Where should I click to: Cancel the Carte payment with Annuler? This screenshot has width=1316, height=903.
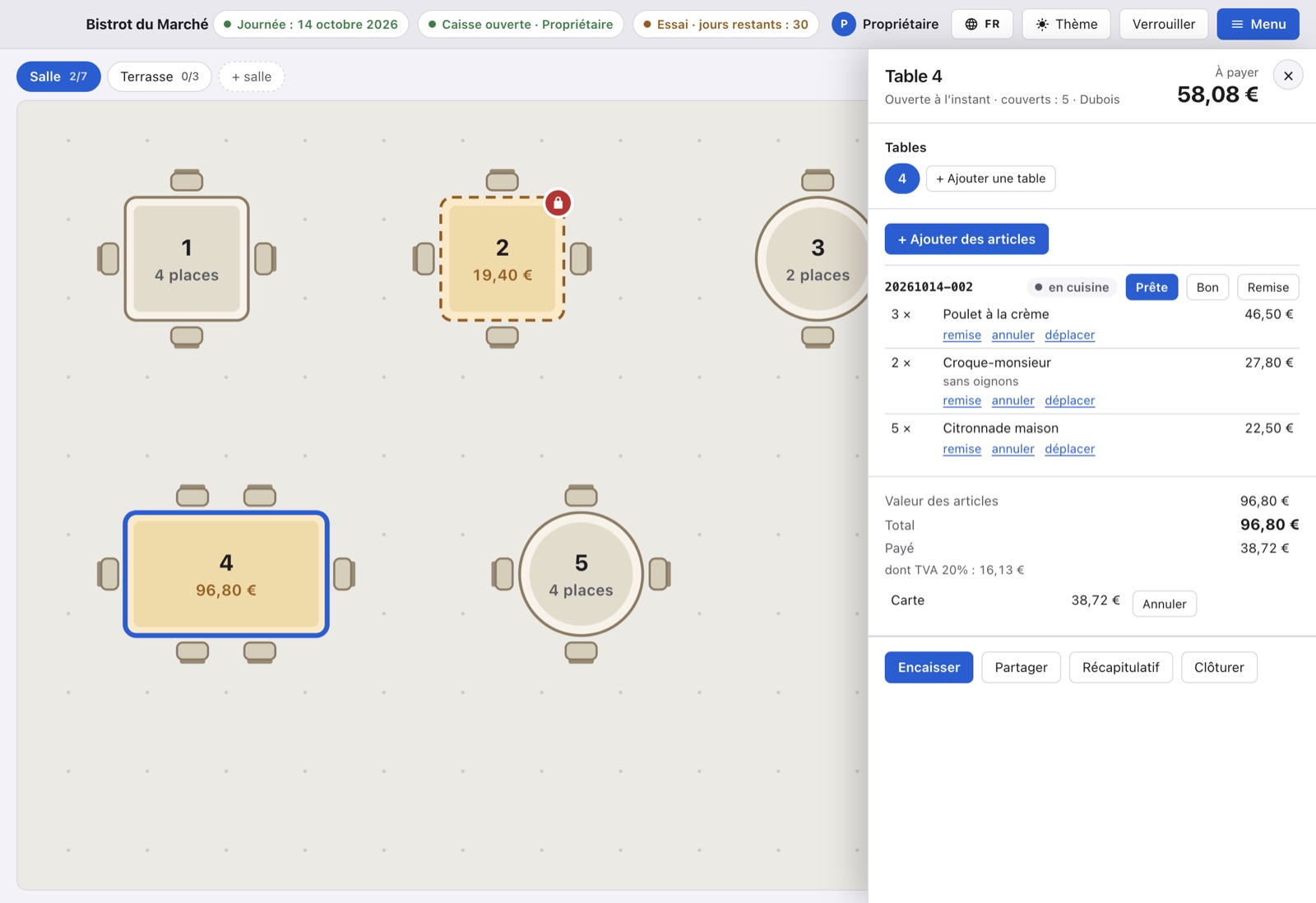(x=1164, y=604)
